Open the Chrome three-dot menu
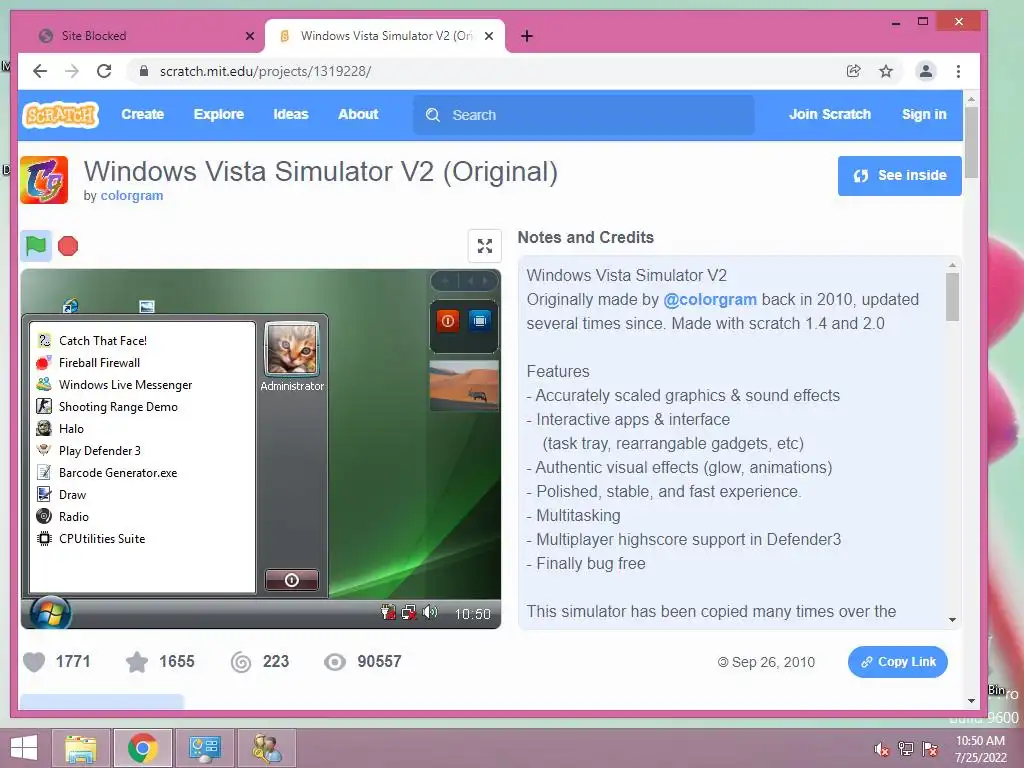Viewport: 1024px width, 768px height. (958, 71)
